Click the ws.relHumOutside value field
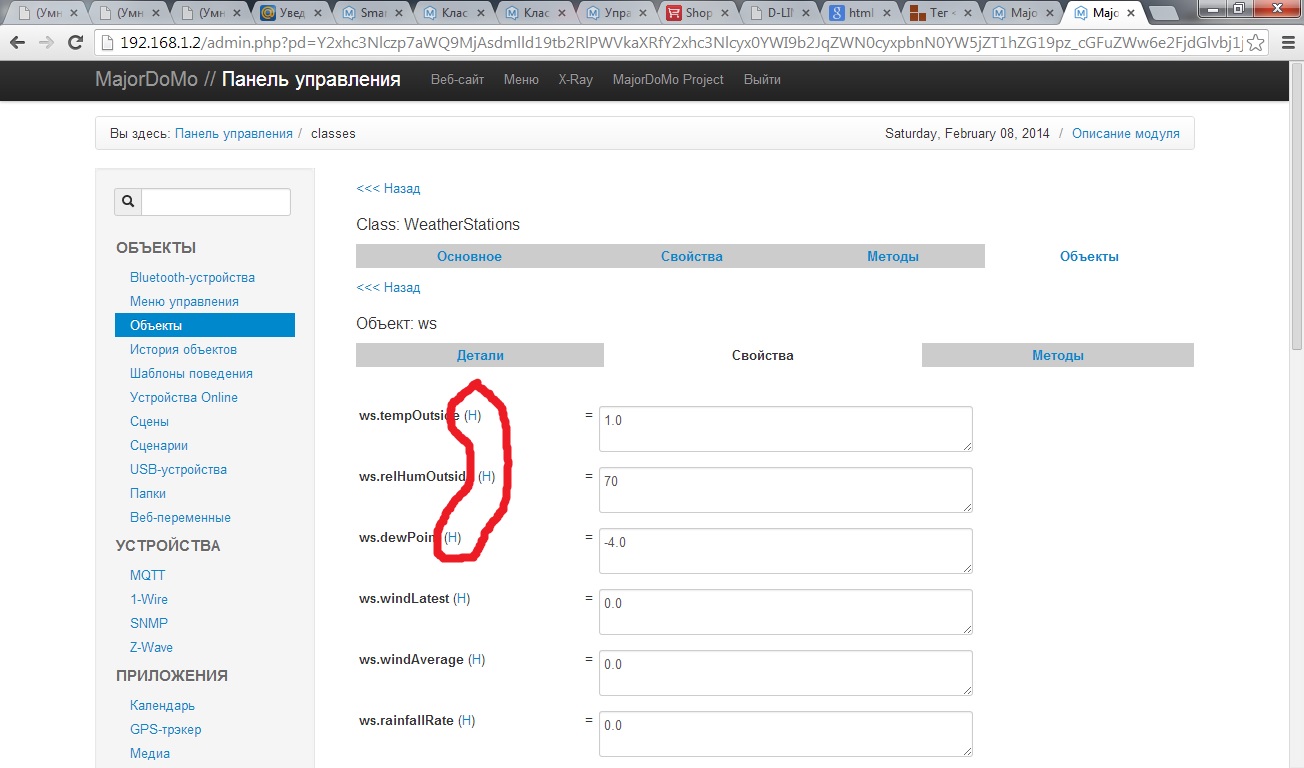Image resolution: width=1304 pixels, height=768 pixels. pos(786,490)
